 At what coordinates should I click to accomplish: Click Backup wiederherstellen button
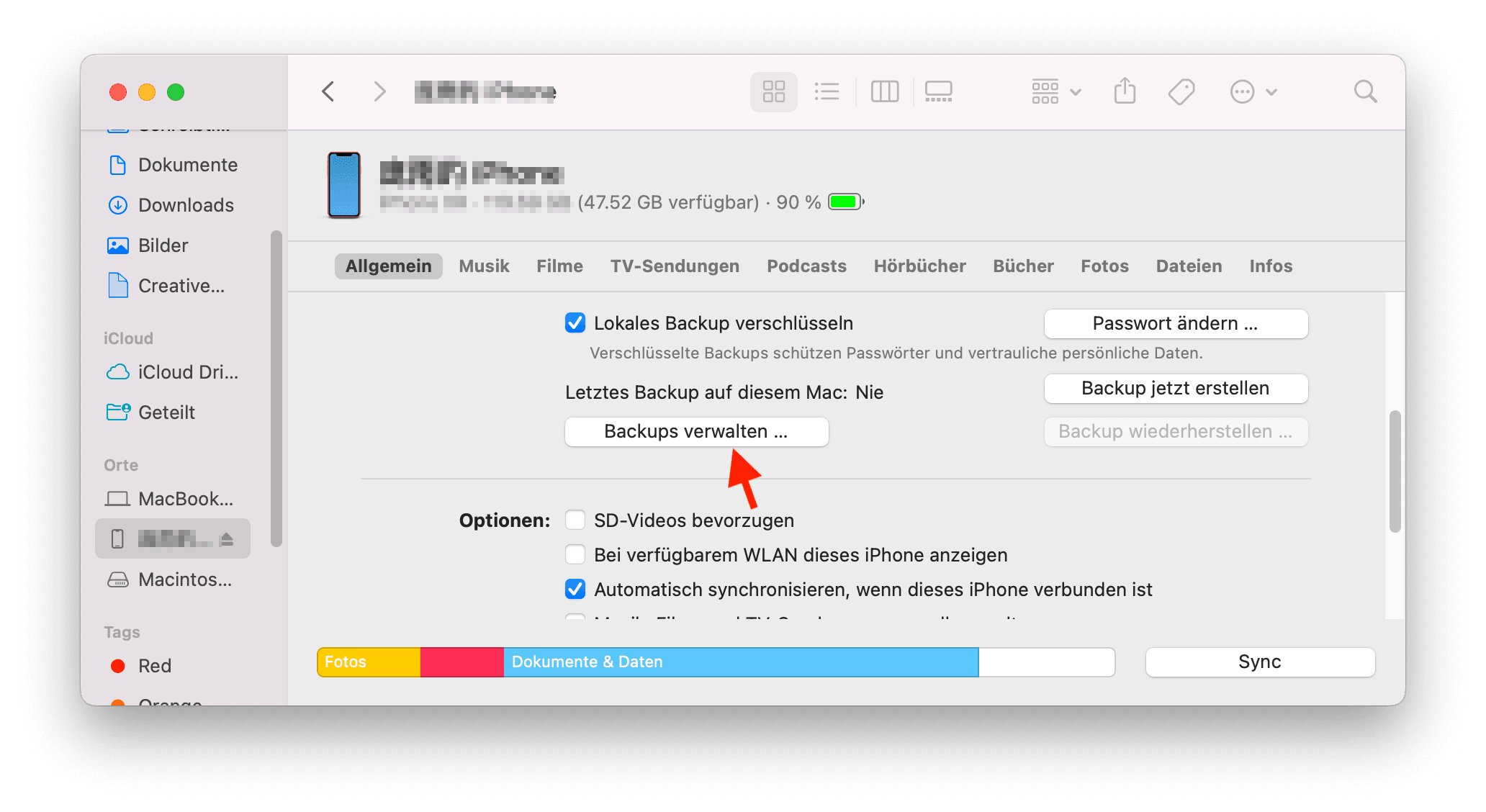coord(1176,431)
